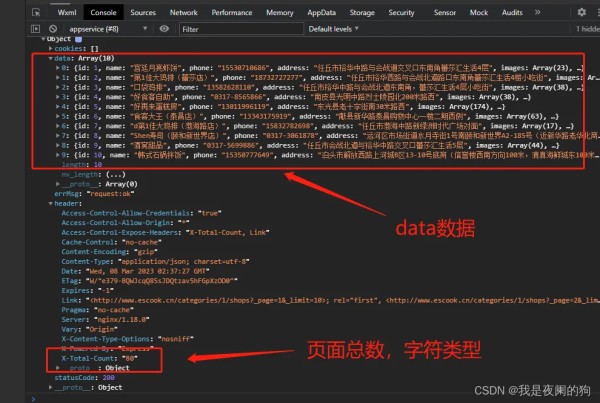600x403 pixels.
Task: Select the length: 10 property
Action: coord(82,165)
